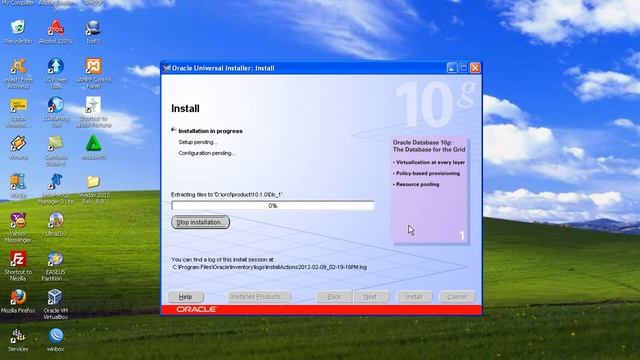Click the greyed Install button
The image size is (640, 360).
click(x=414, y=297)
